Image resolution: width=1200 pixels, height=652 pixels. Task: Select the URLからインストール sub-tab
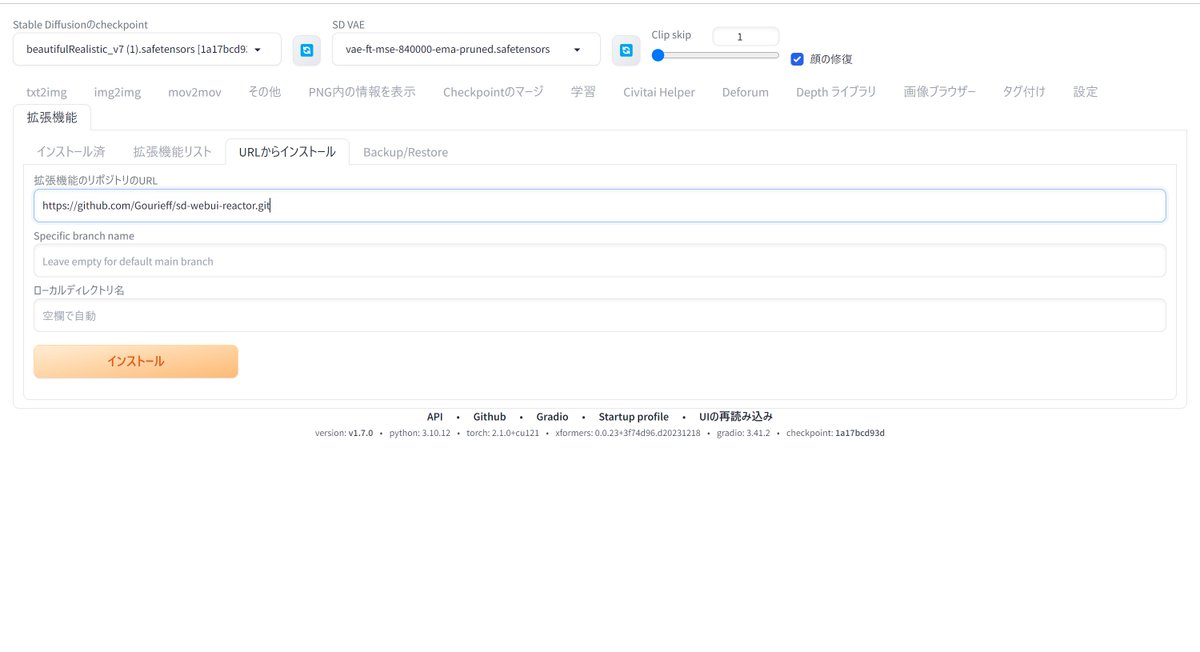tap(287, 152)
